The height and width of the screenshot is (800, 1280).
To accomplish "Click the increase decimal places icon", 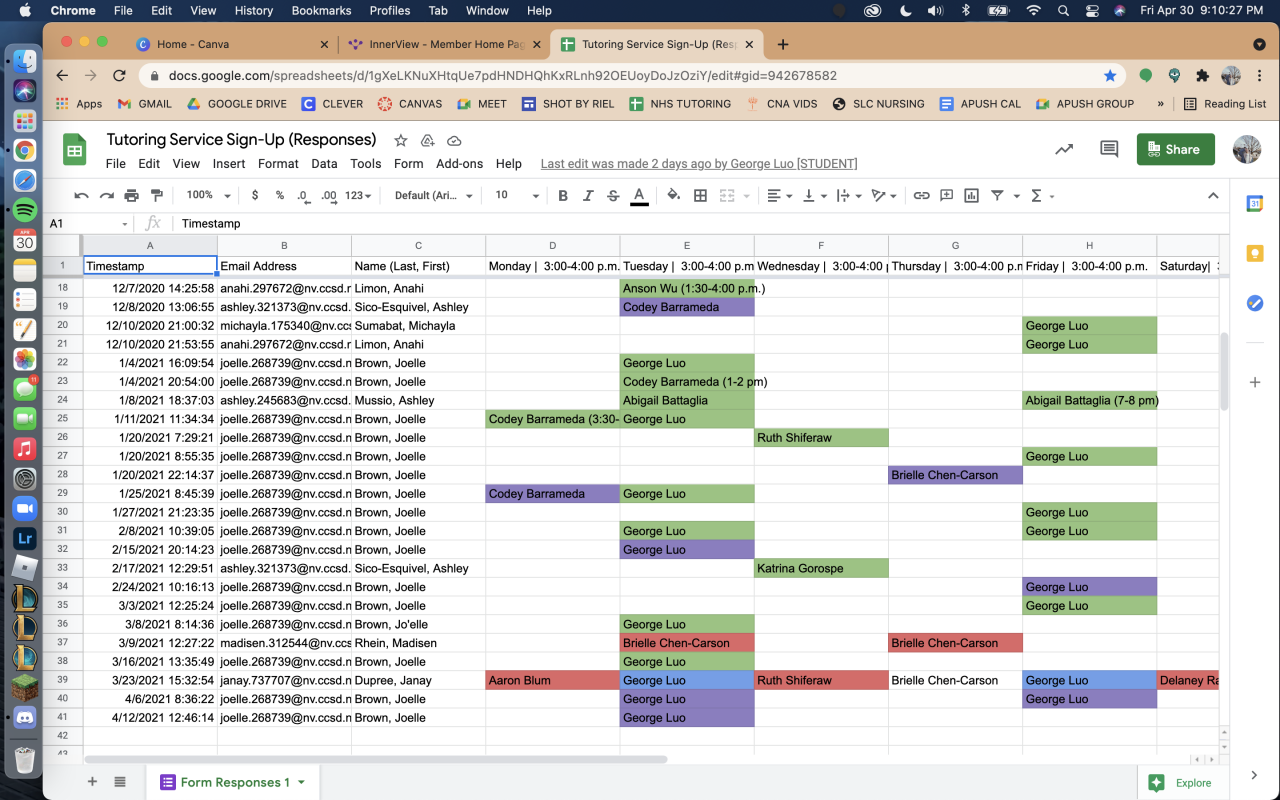I will (x=329, y=195).
